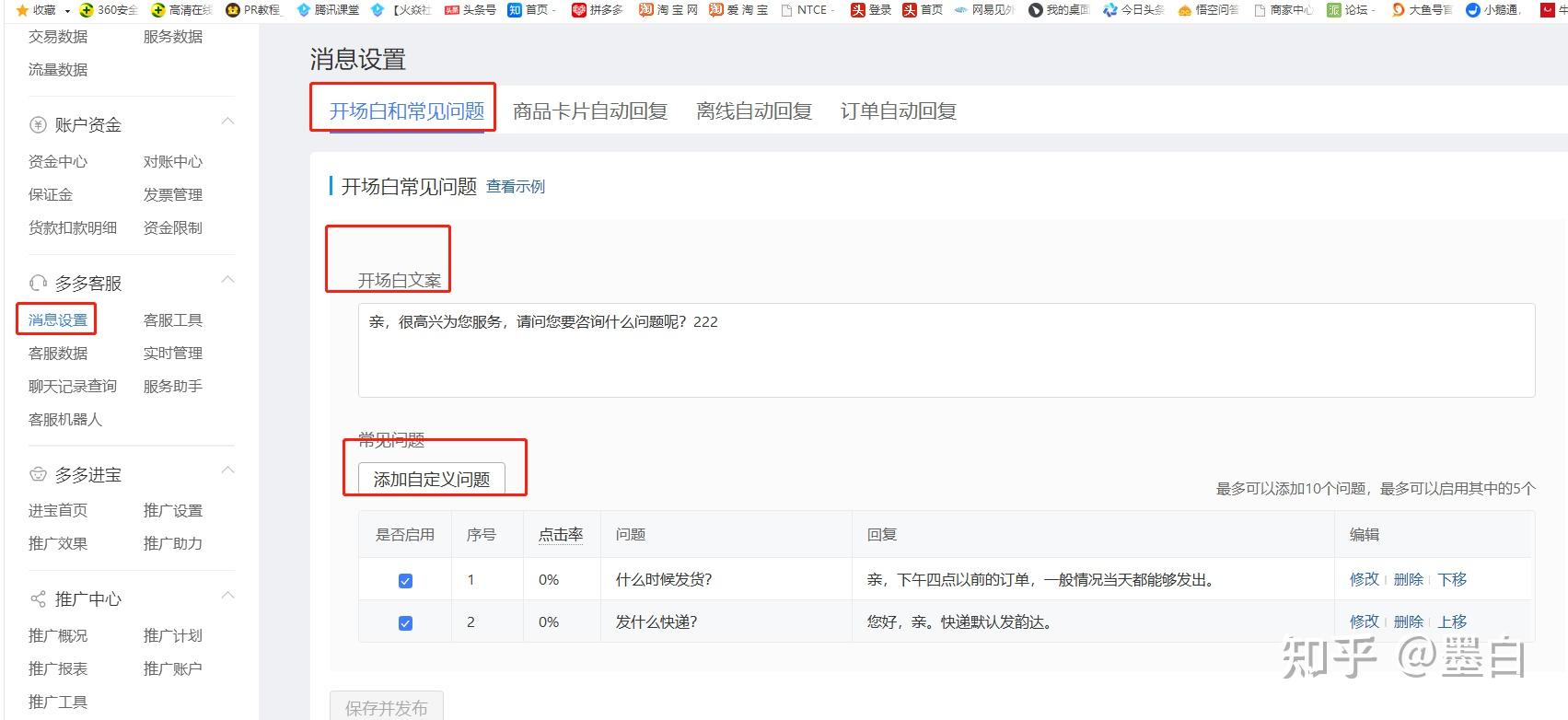Viewport: 1568px width, 720px height.
Task: Open the 商家中心 bookmark
Action: 1283,10
